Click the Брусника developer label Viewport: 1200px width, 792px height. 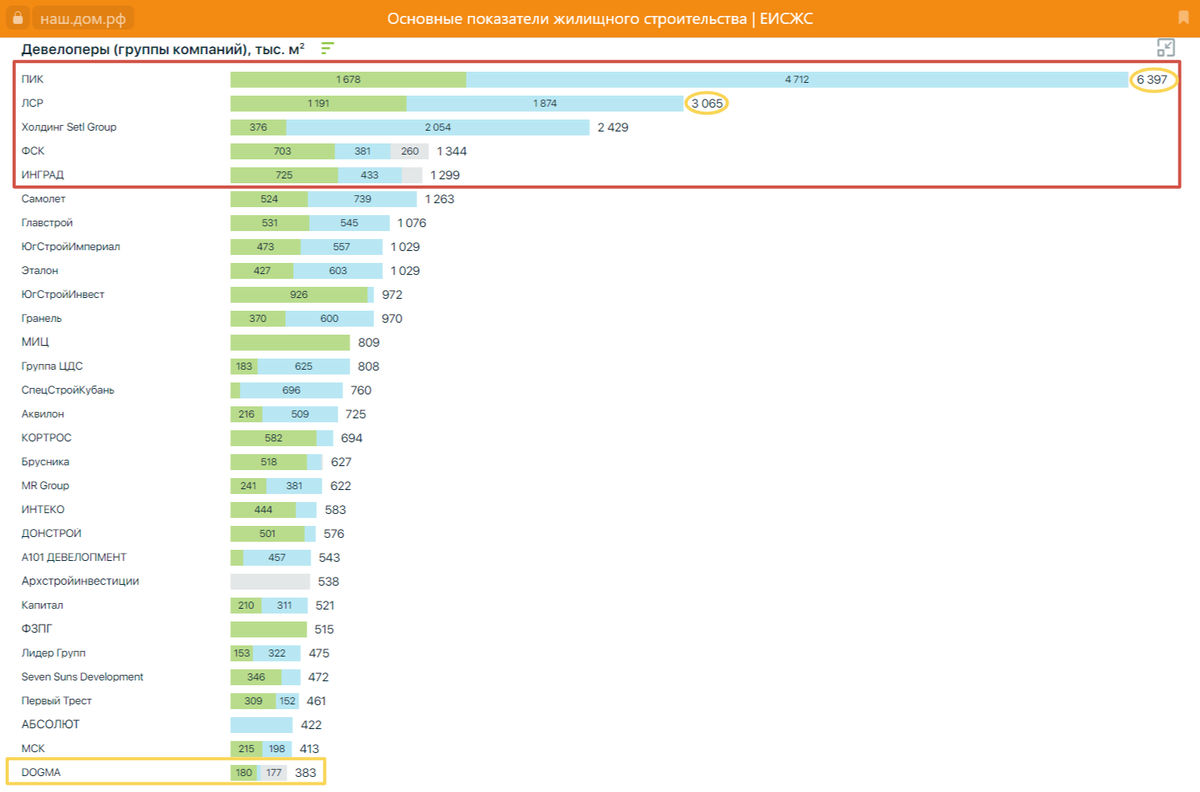pyautogui.click(x=45, y=462)
